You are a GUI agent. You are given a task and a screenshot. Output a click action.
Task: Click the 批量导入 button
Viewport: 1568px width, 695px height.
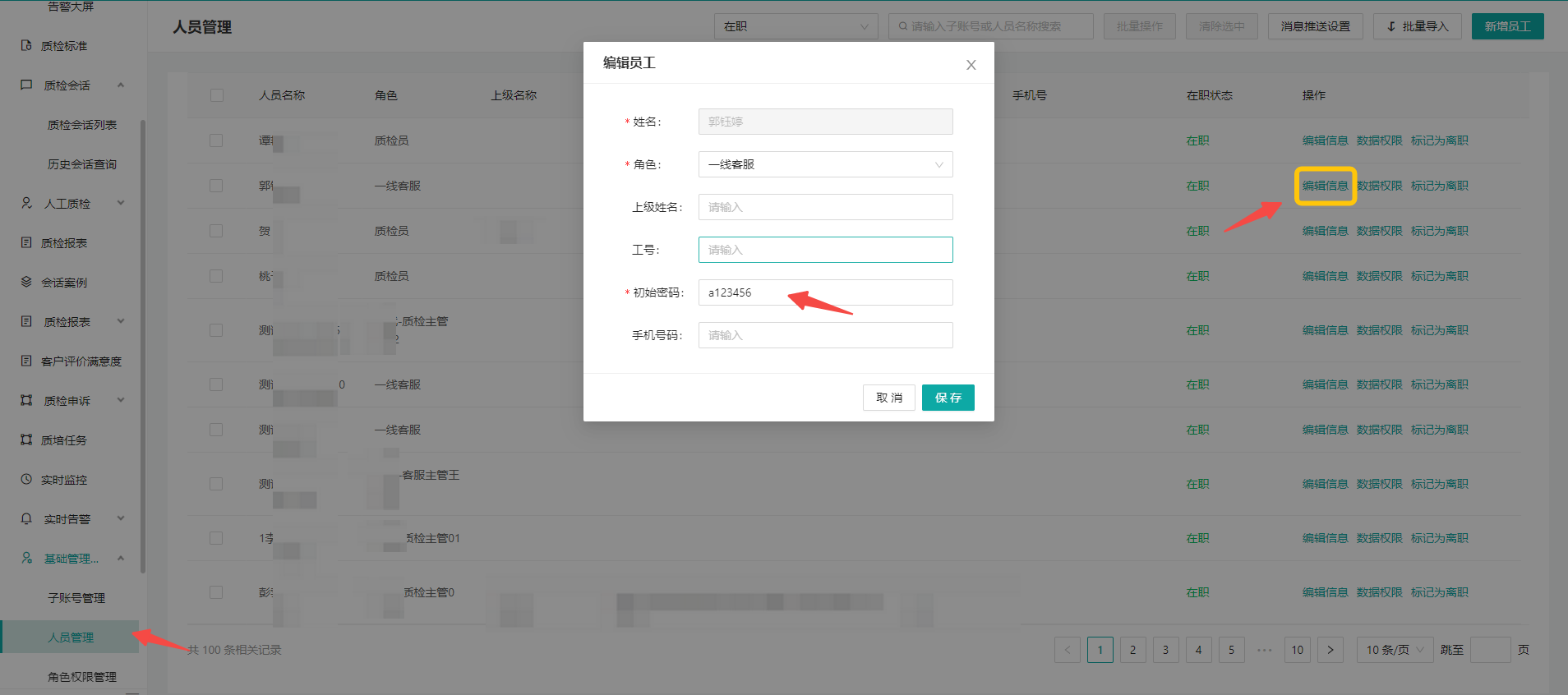pos(1417,26)
